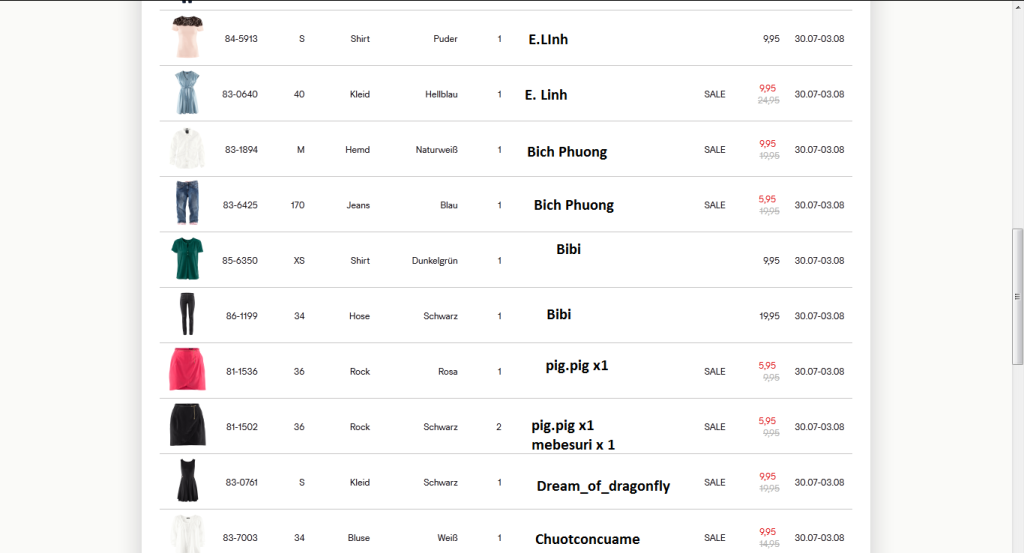1024x553 pixels.
Task: Click the scrollbar up arrow
Action: 1018,6
